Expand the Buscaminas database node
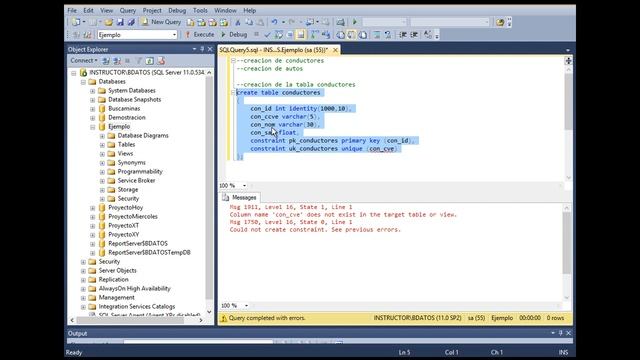The width and height of the screenshot is (640, 360). [93, 109]
